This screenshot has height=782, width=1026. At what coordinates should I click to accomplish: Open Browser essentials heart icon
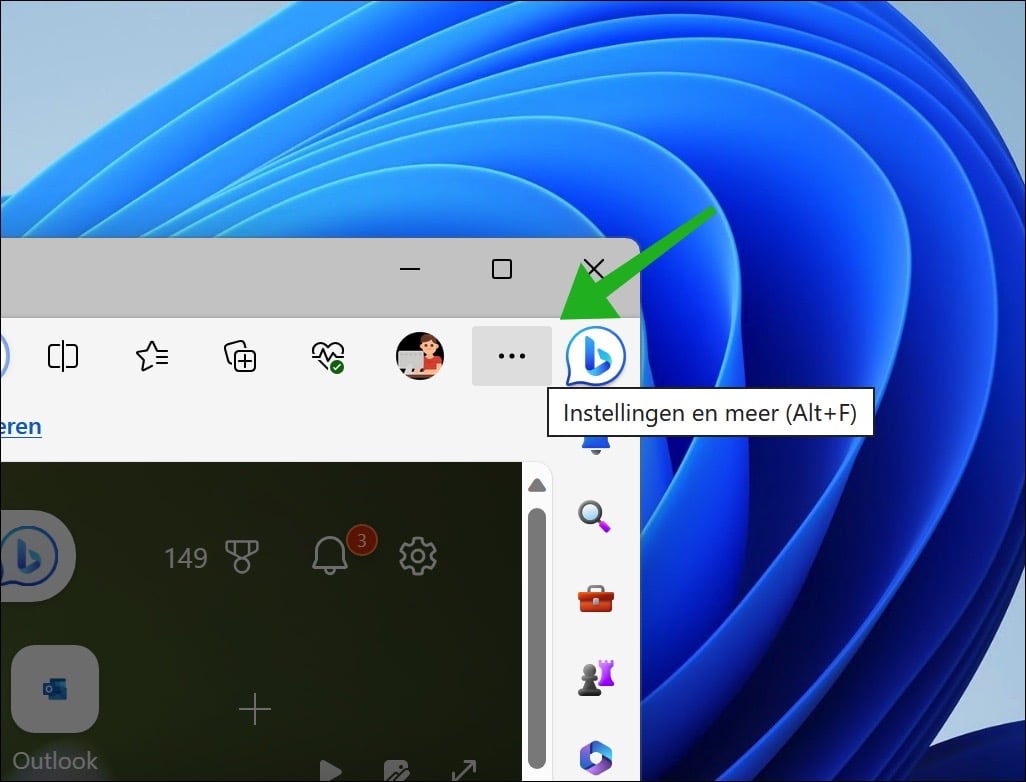coord(327,356)
